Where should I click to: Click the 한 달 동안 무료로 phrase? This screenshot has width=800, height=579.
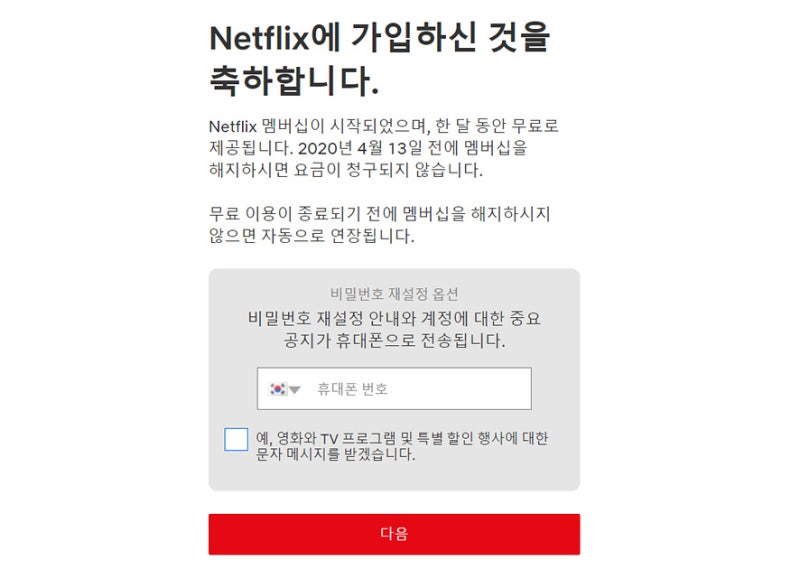tap(497, 126)
